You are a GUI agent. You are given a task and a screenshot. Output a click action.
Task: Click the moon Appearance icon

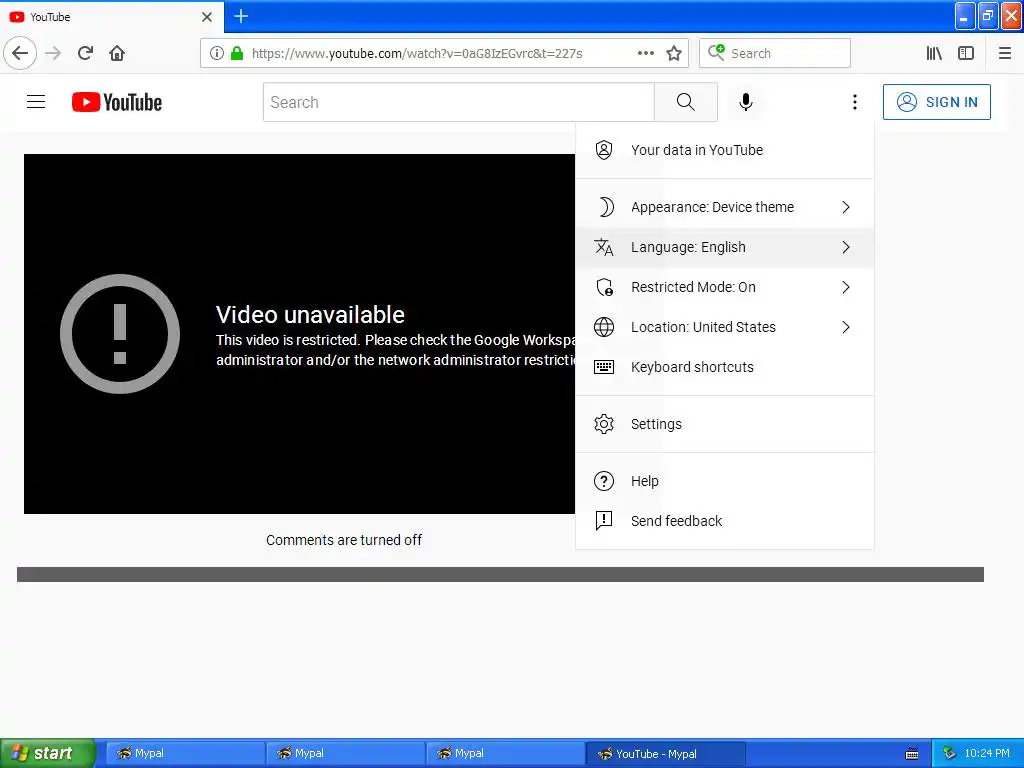click(605, 207)
